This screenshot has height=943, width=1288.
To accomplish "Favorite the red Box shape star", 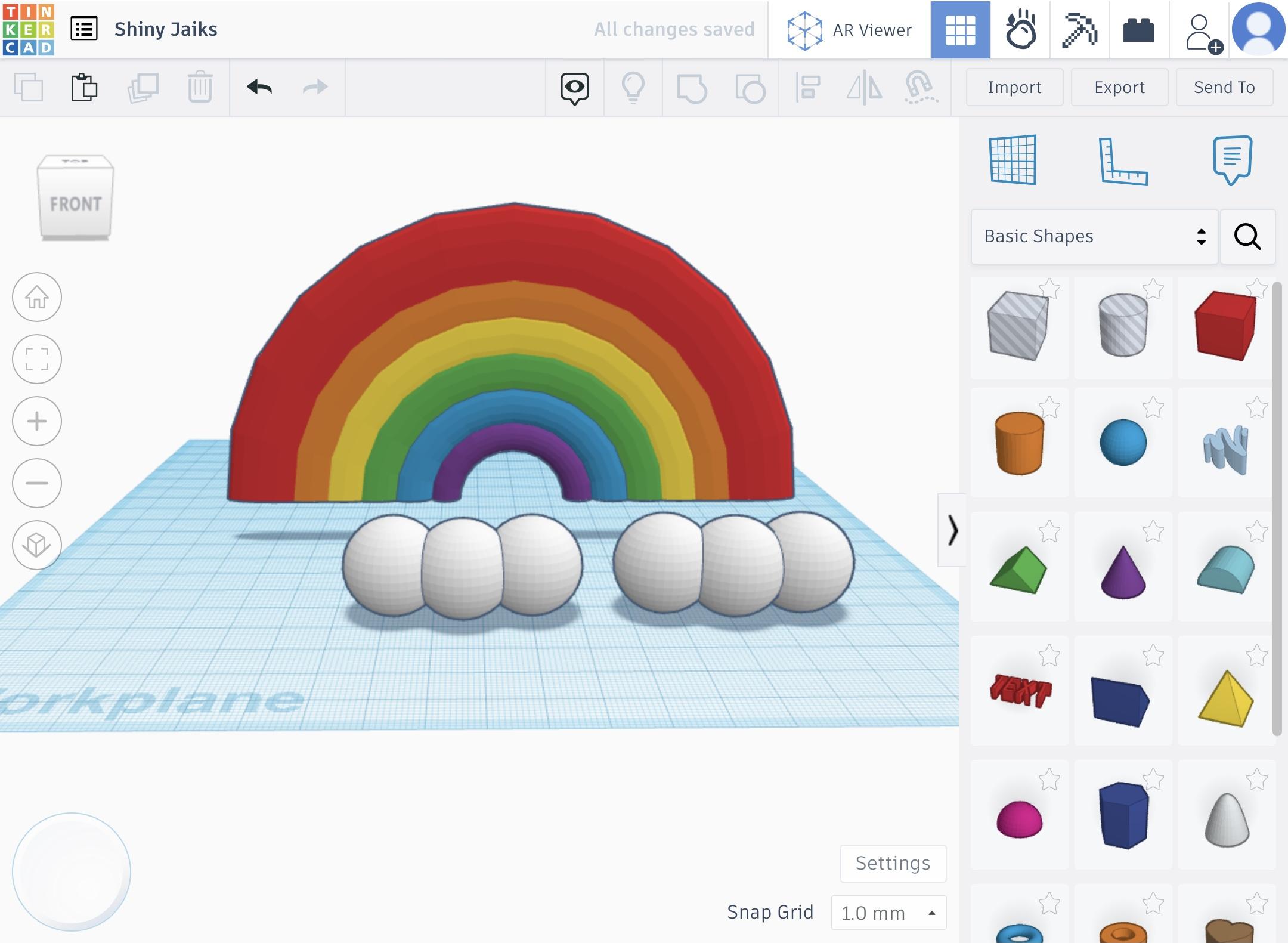I will click(1256, 289).
